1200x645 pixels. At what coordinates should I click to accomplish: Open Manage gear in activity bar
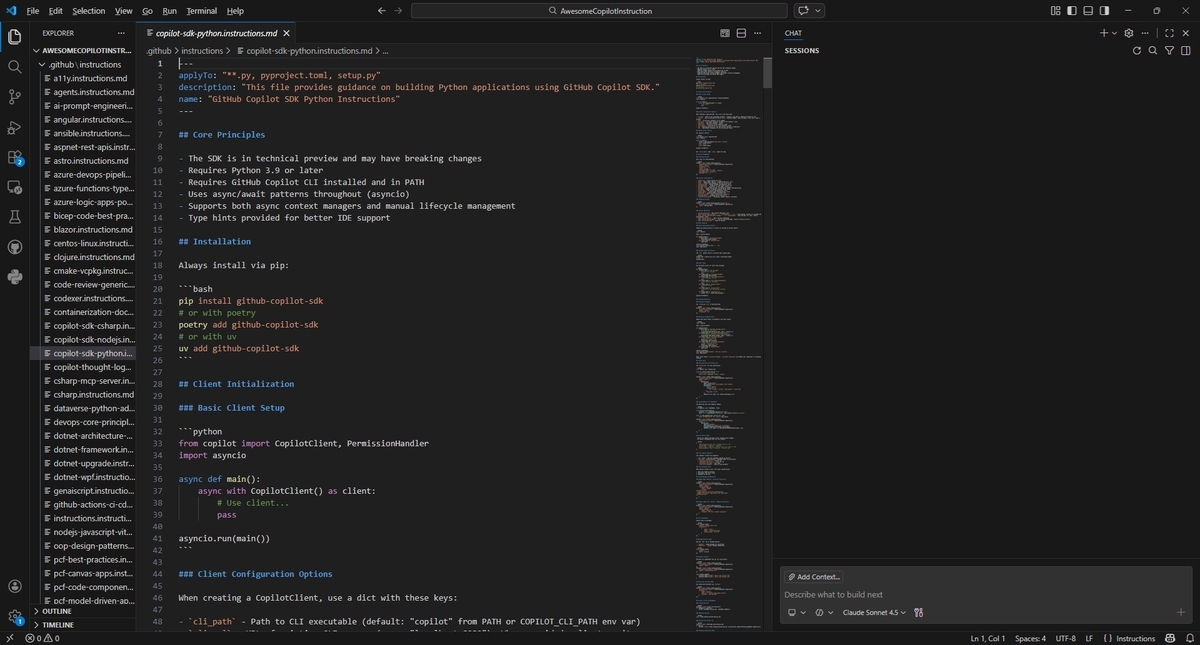pyautogui.click(x=14, y=617)
